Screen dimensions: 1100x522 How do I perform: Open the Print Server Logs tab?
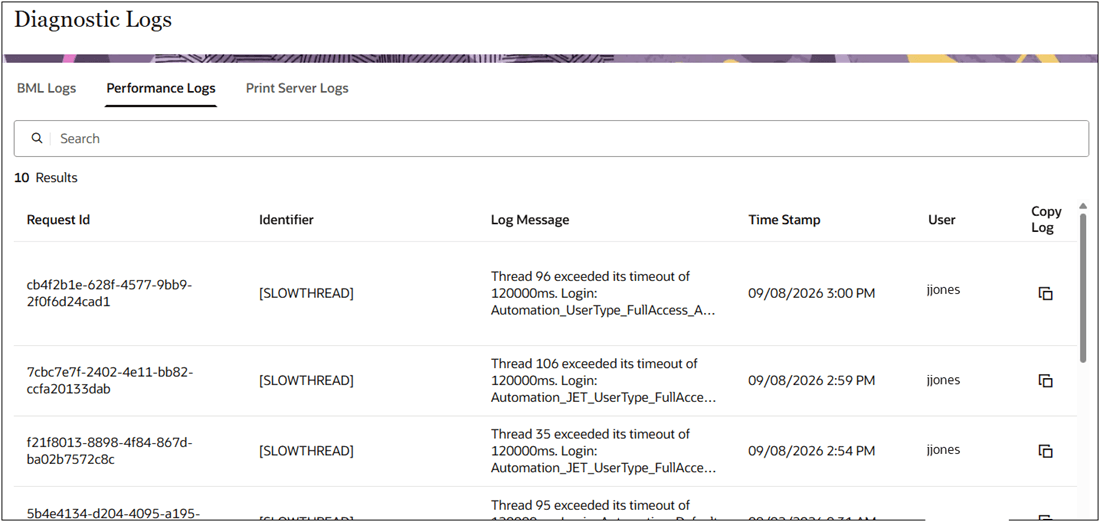point(297,88)
